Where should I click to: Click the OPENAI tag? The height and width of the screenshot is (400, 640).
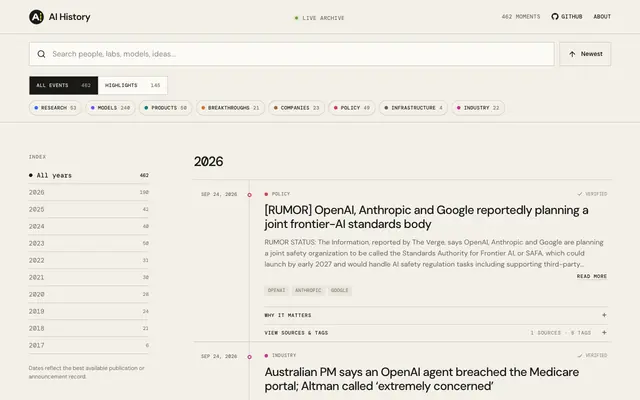(x=276, y=291)
